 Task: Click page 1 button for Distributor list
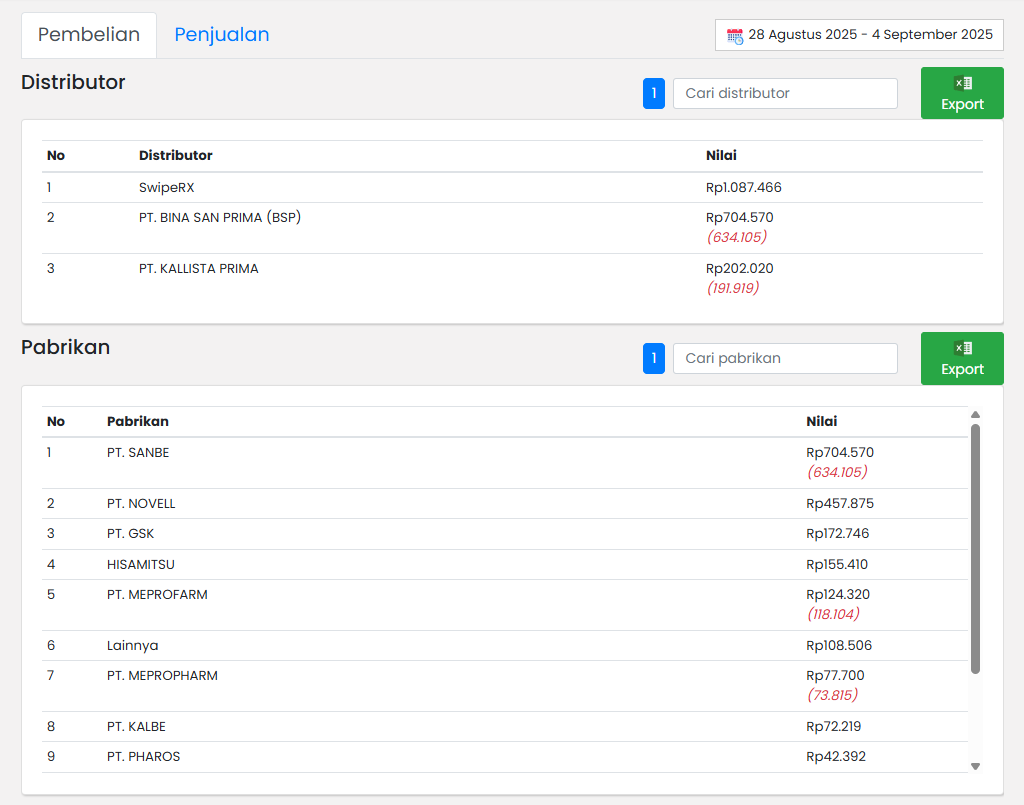(653, 94)
